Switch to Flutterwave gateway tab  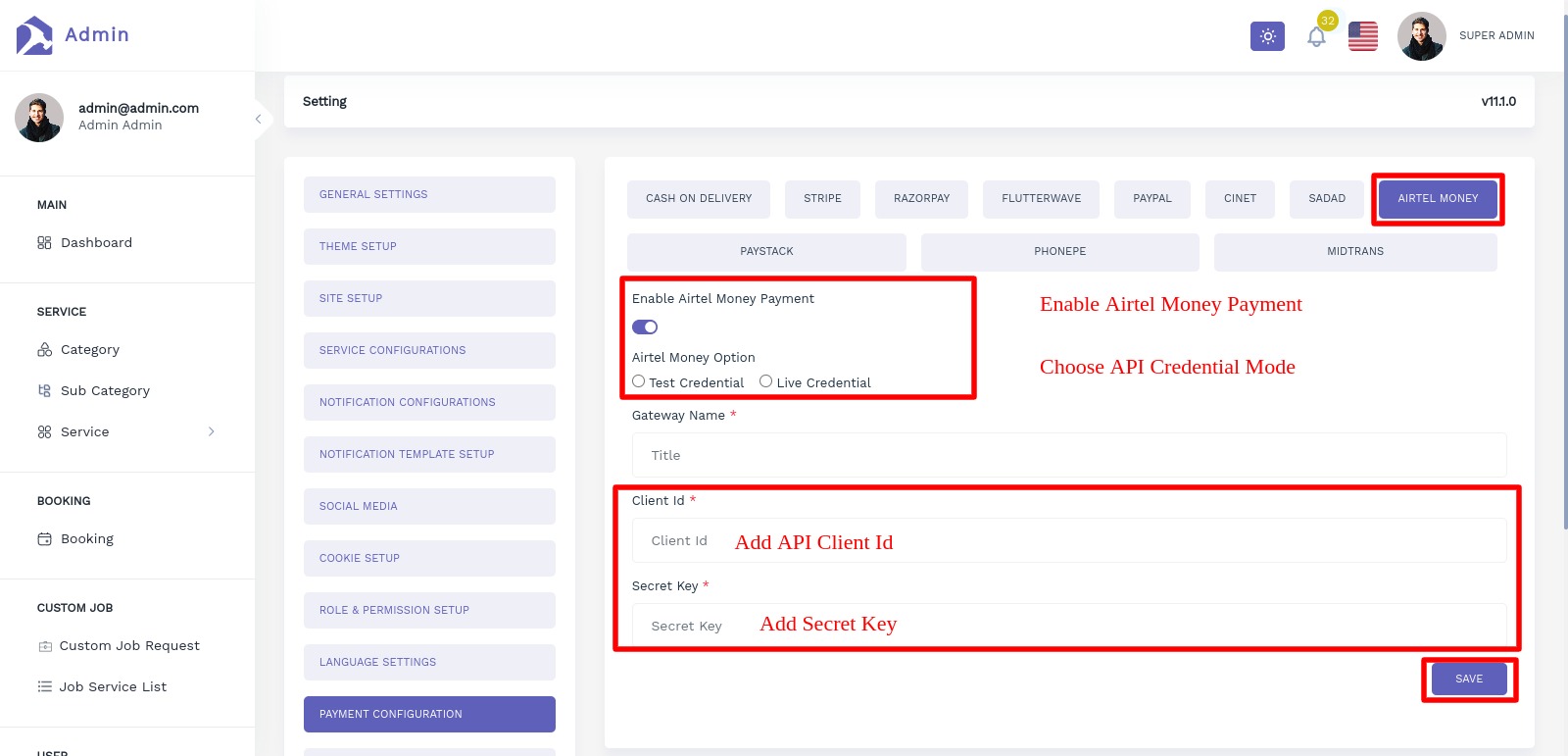[1041, 199]
